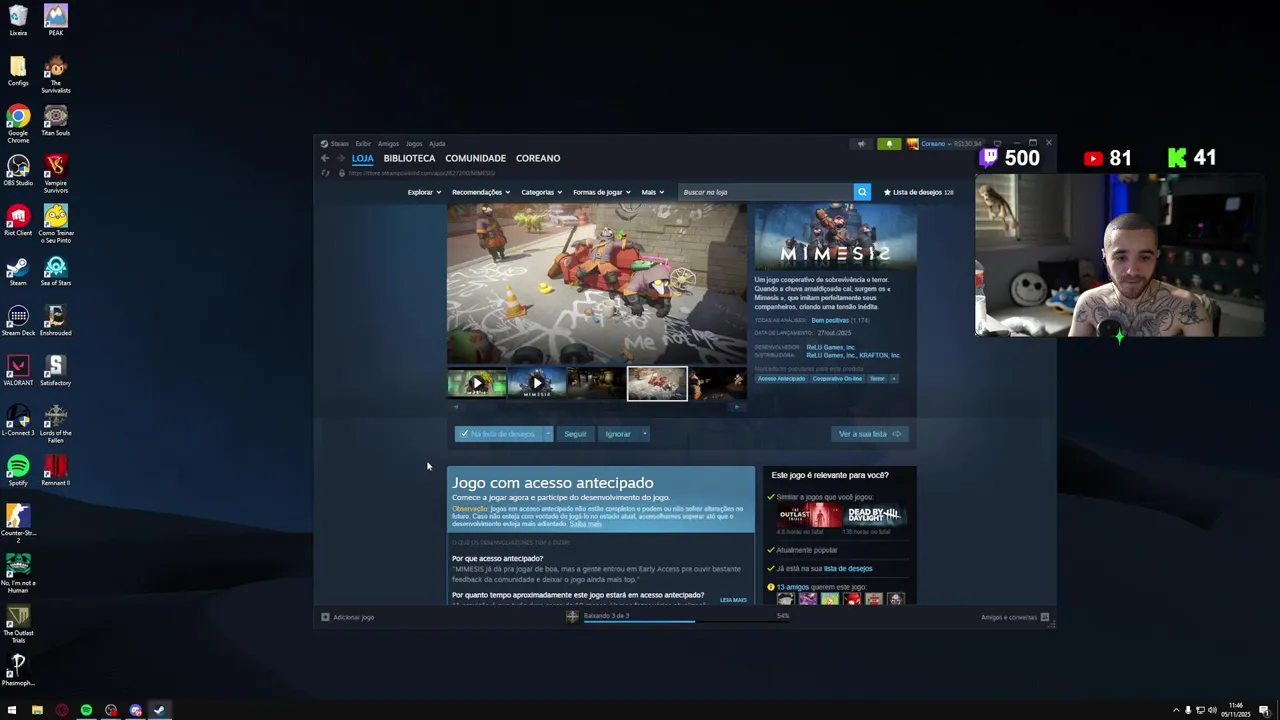Click the 'Acesso Antecipado' tag
The image size is (1280, 720).
(x=781, y=379)
